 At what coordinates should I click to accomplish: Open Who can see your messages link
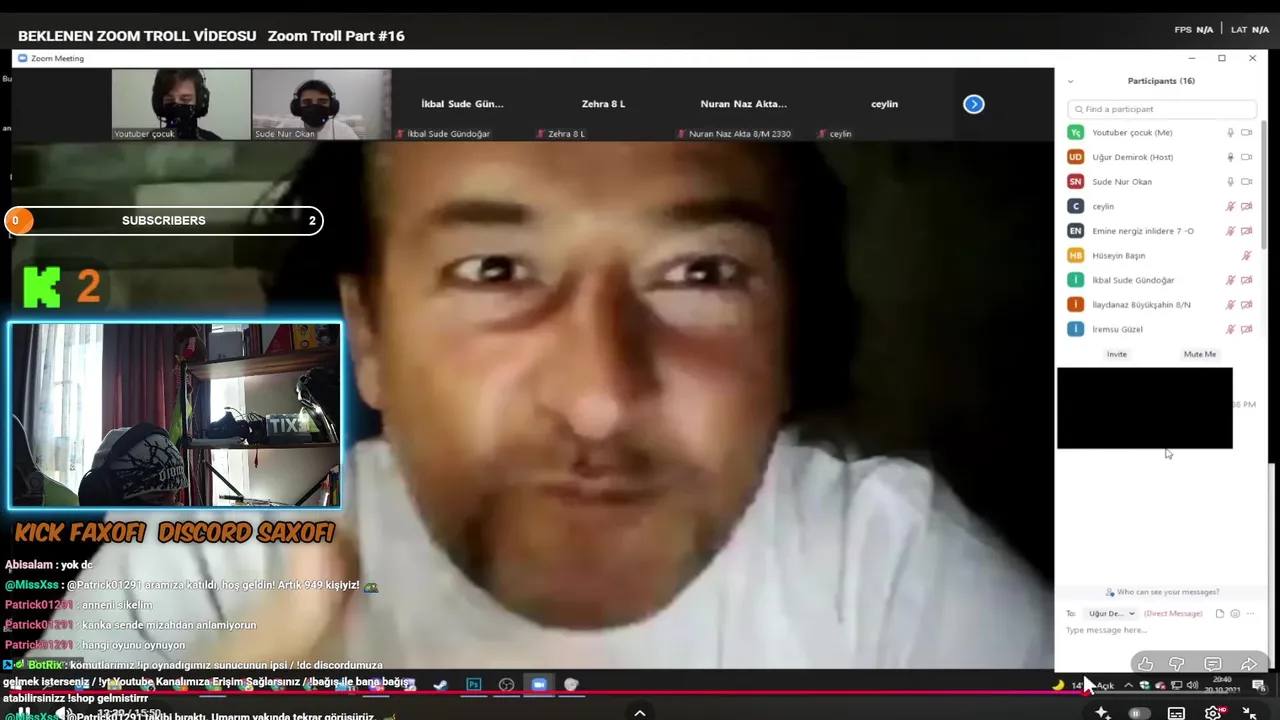[1162, 592]
